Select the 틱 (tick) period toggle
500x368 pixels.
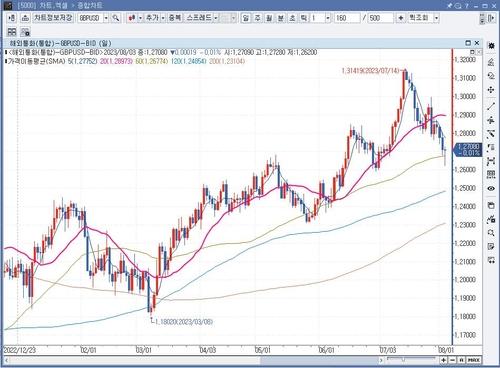(304, 18)
